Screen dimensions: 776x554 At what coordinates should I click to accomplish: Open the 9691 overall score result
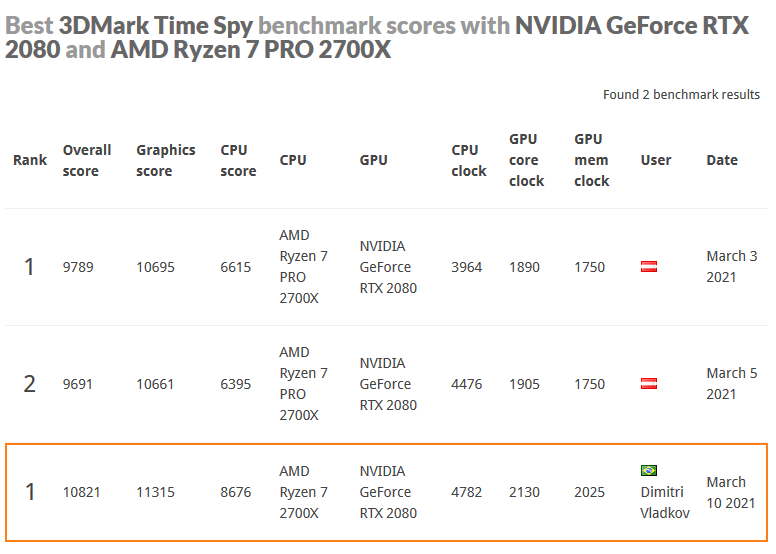tap(77, 384)
